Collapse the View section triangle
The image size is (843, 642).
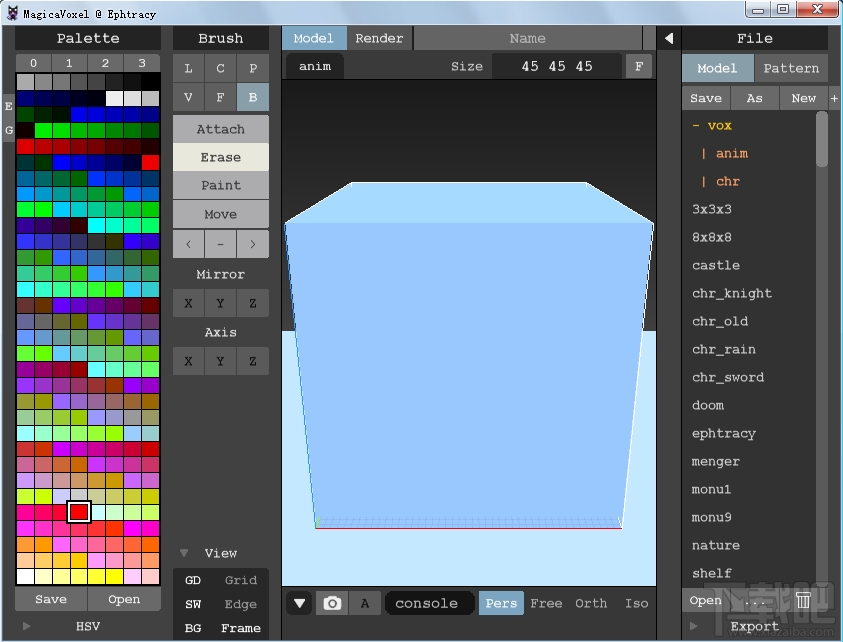(184, 553)
